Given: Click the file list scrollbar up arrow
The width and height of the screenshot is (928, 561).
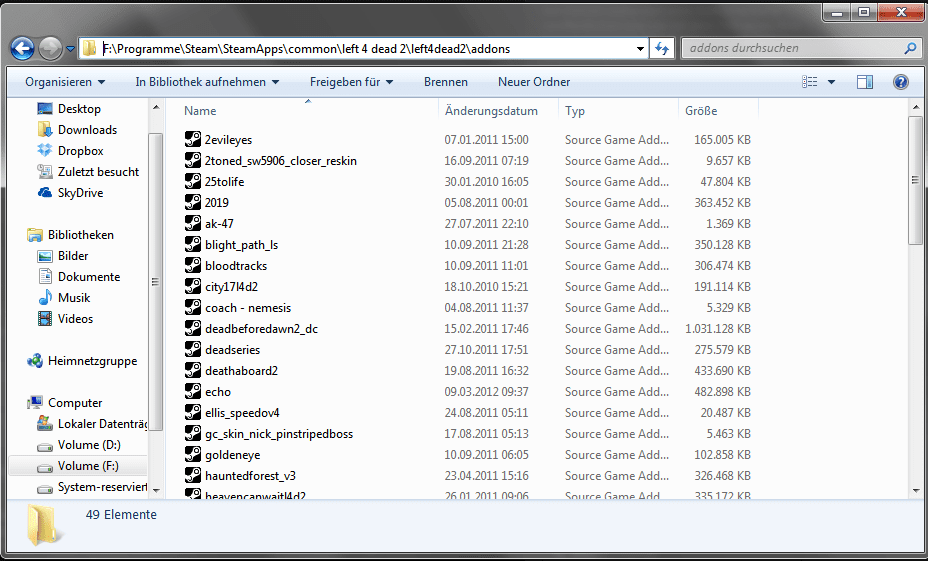Looking at the screenshot, I should click(916, 108).
